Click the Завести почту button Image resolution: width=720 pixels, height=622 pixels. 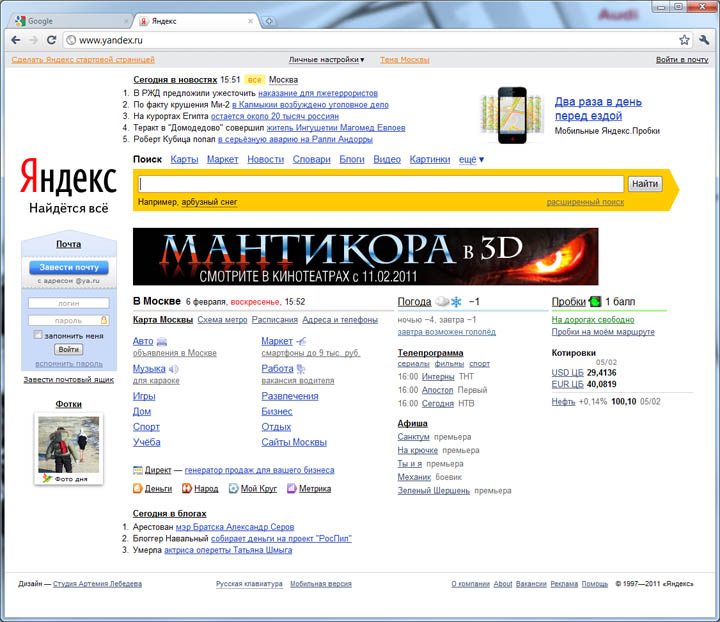68,267
